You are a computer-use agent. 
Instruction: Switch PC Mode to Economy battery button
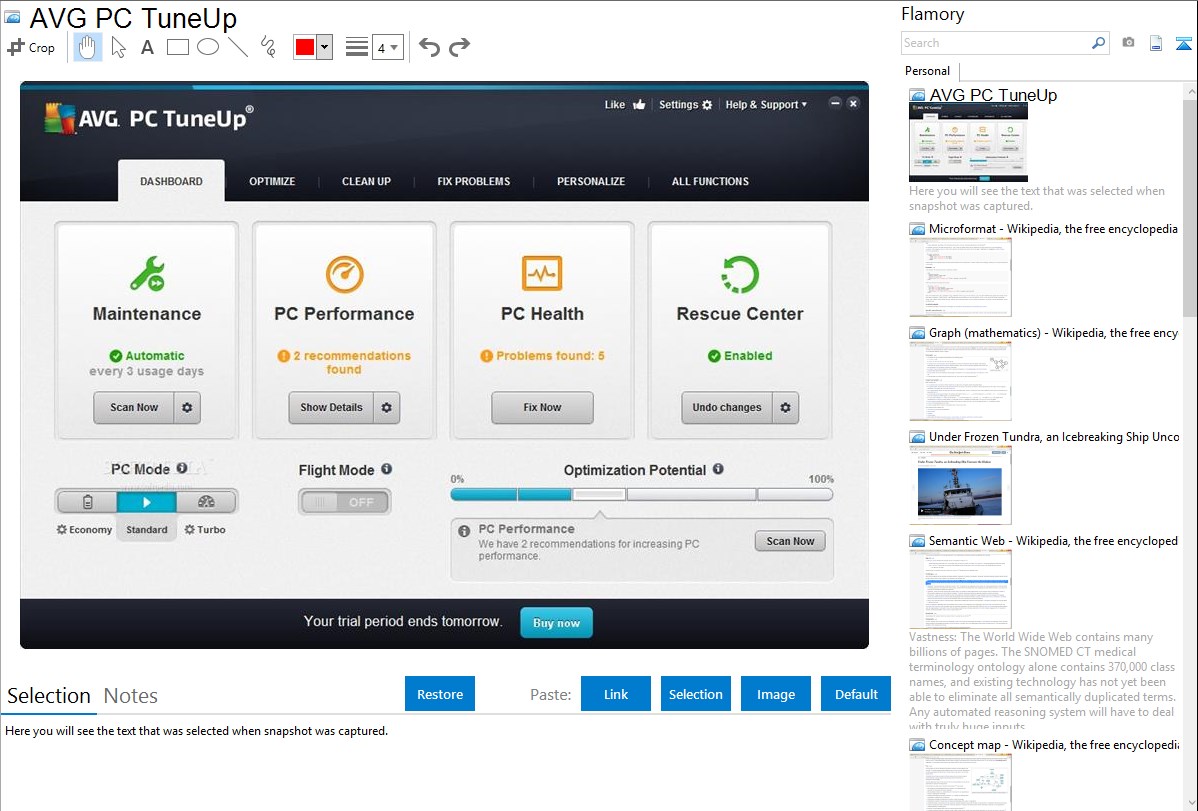click(87, 502)
